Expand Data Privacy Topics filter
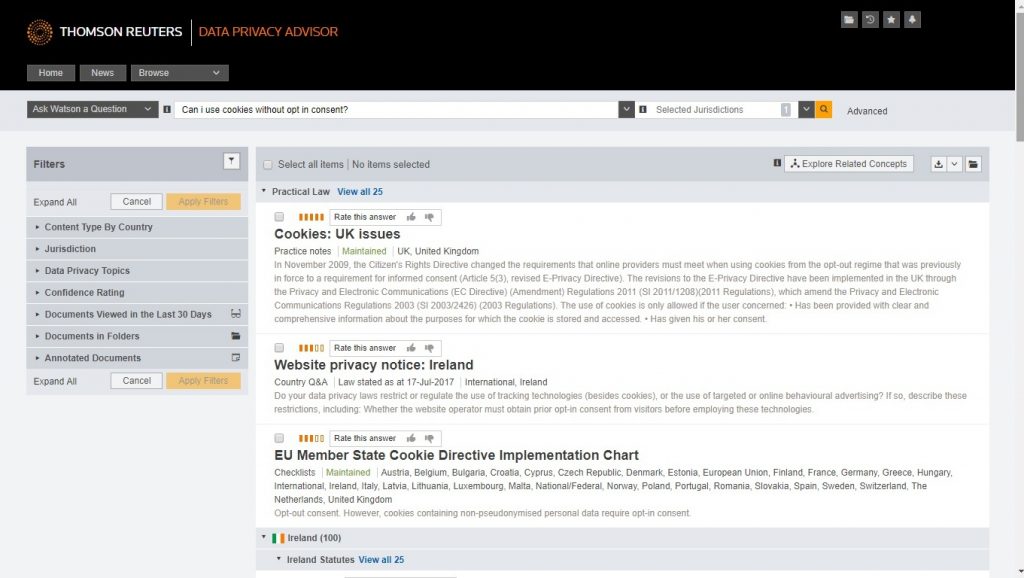This screenshot has height=578, width=1024. click(x=137, y=270)
